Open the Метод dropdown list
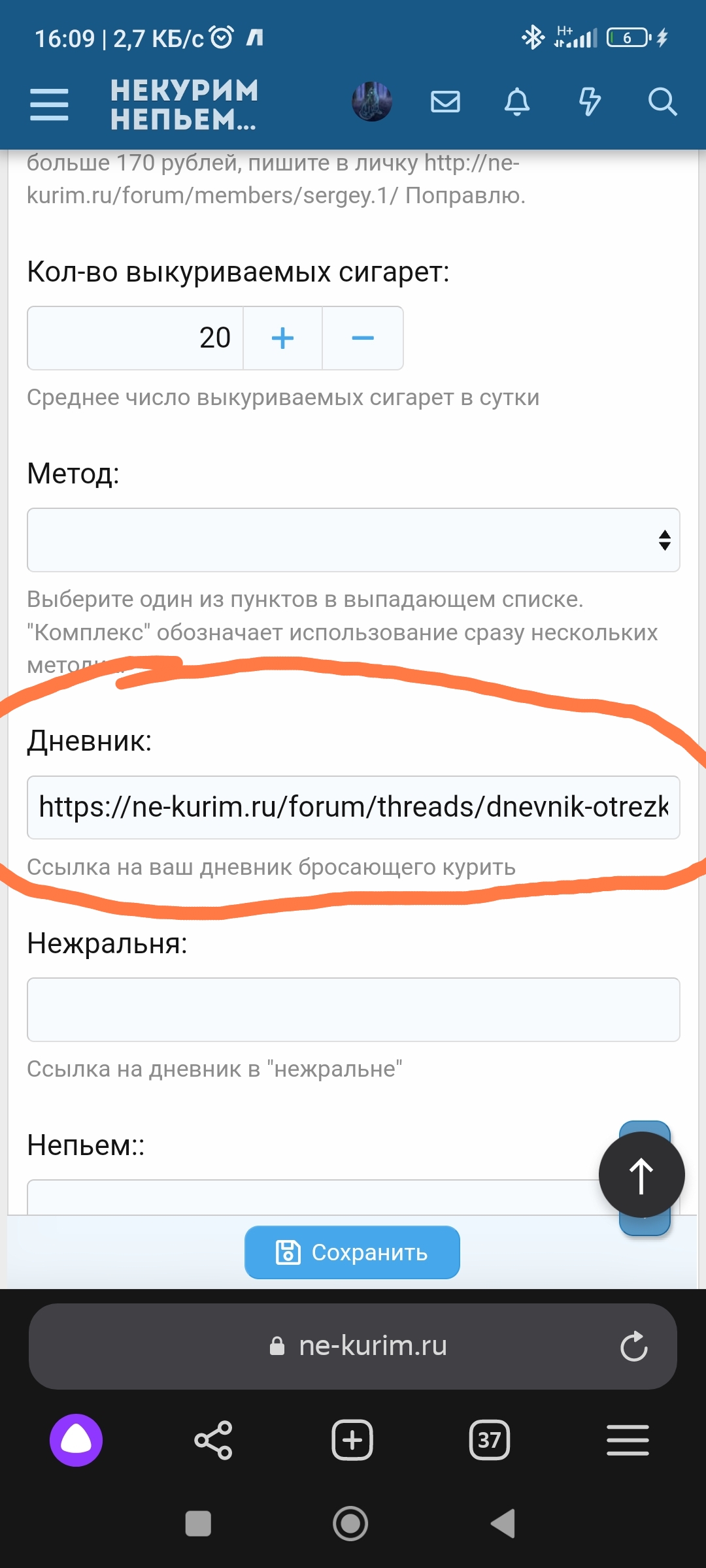Image resolution: width=706 pixels, height=1568 pixels. (353, 540)
